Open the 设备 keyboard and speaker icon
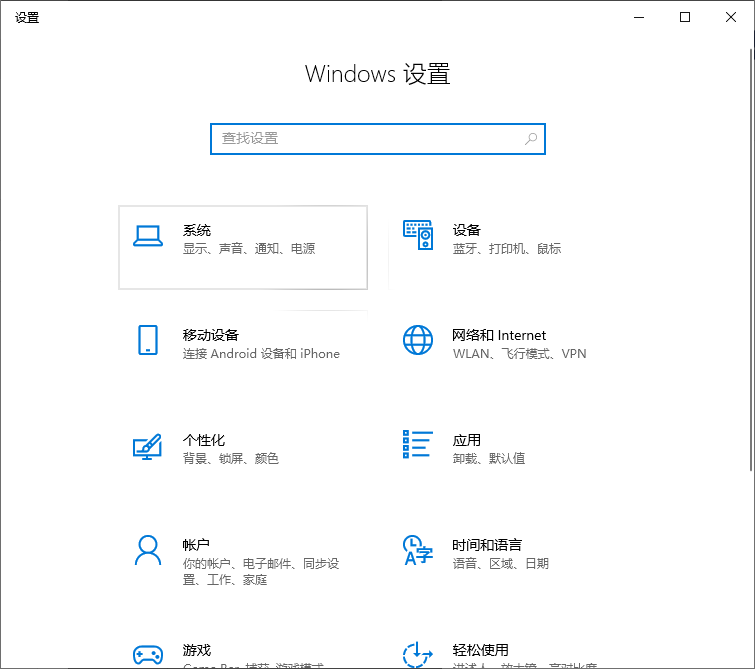755x669 pixels. coord(418,235)
